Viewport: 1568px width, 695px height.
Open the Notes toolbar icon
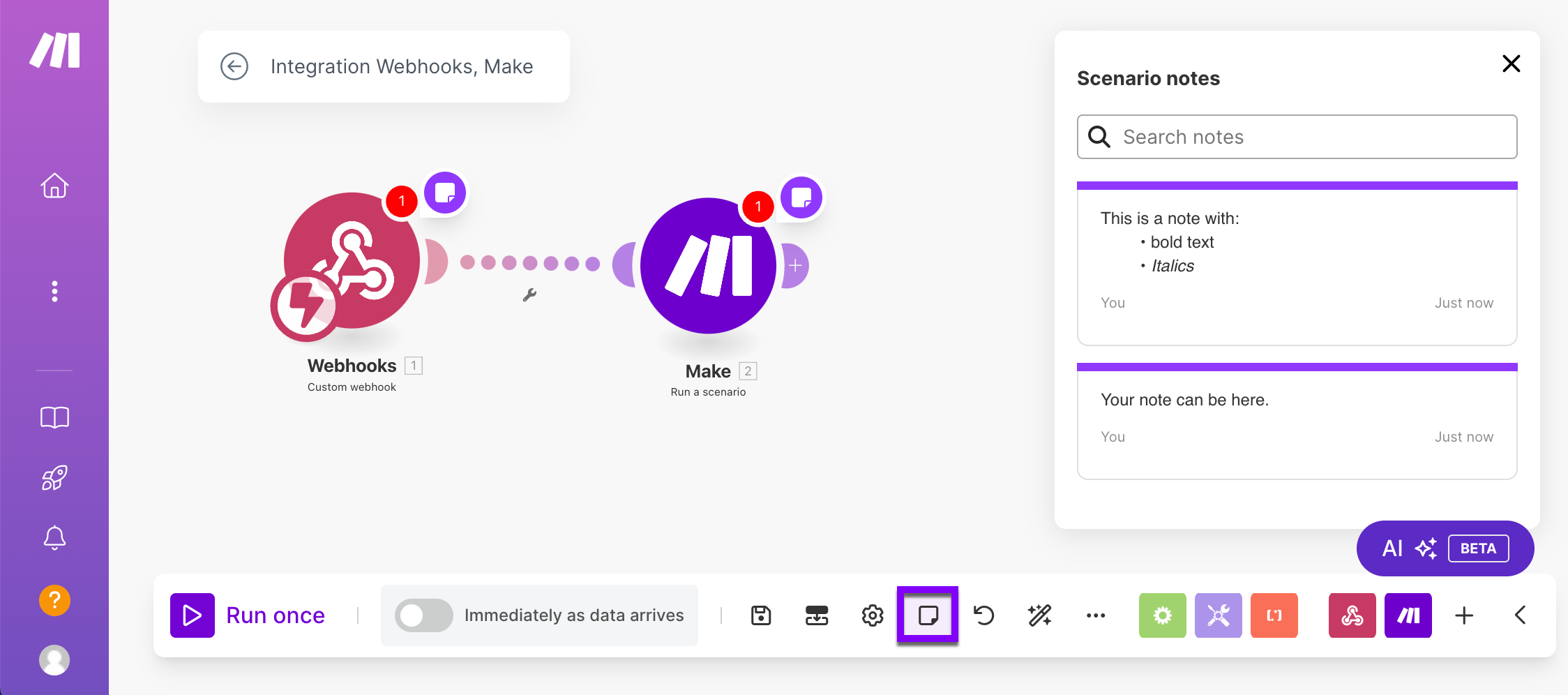click(928, 615)
